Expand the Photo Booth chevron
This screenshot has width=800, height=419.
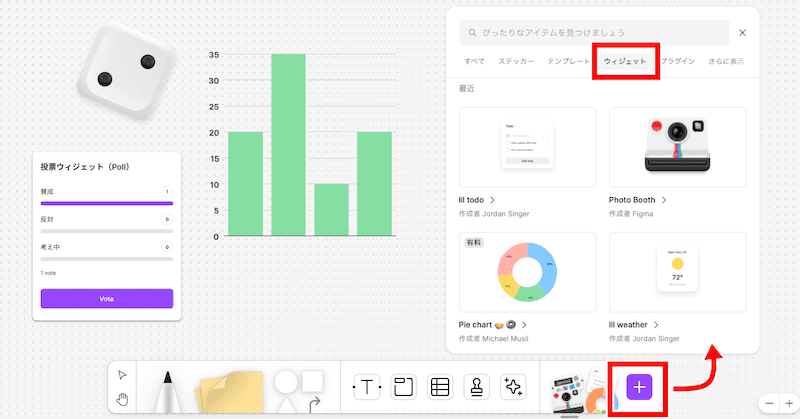(664, 200)
